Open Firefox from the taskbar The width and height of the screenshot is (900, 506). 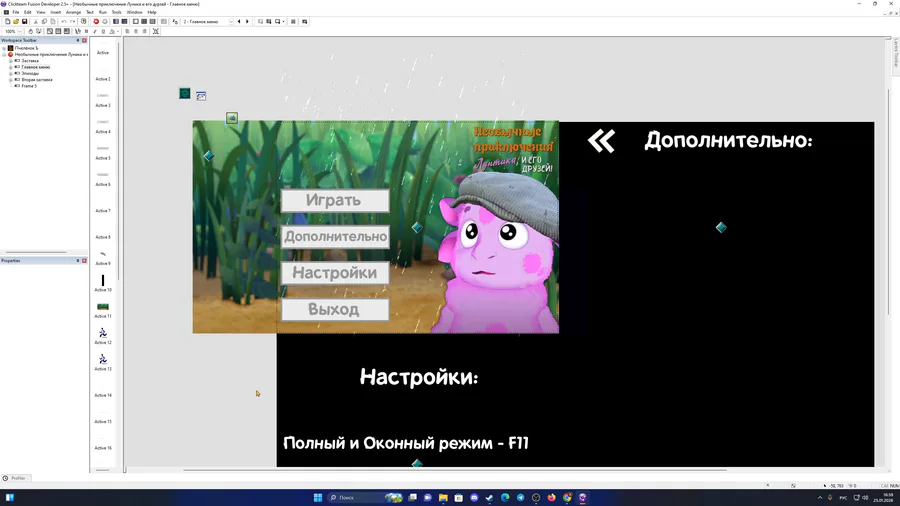(552, 497)
